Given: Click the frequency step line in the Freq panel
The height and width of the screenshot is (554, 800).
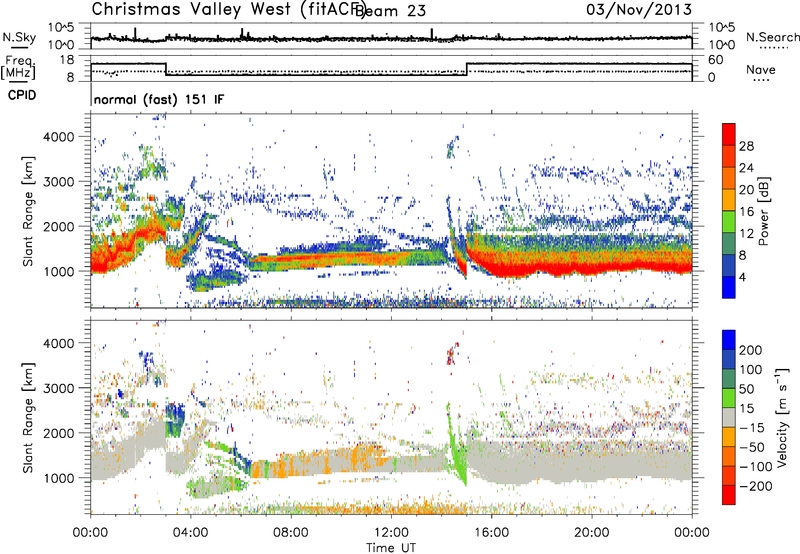Looking at the screenshot, I should tap(391, 70).
